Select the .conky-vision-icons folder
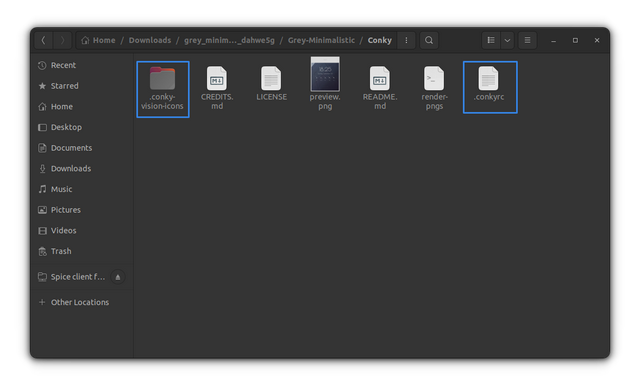Viewport: 640px width, 391px height. click(x=162, y=89)
